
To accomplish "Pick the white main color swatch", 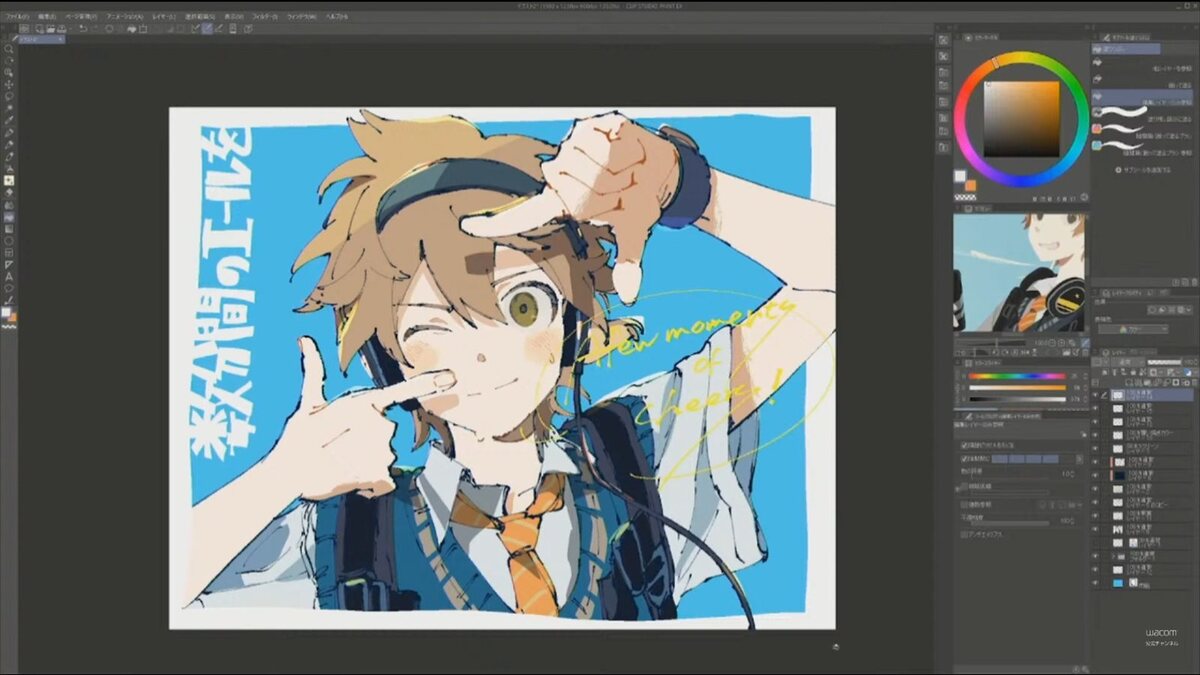I will point(961,176).
